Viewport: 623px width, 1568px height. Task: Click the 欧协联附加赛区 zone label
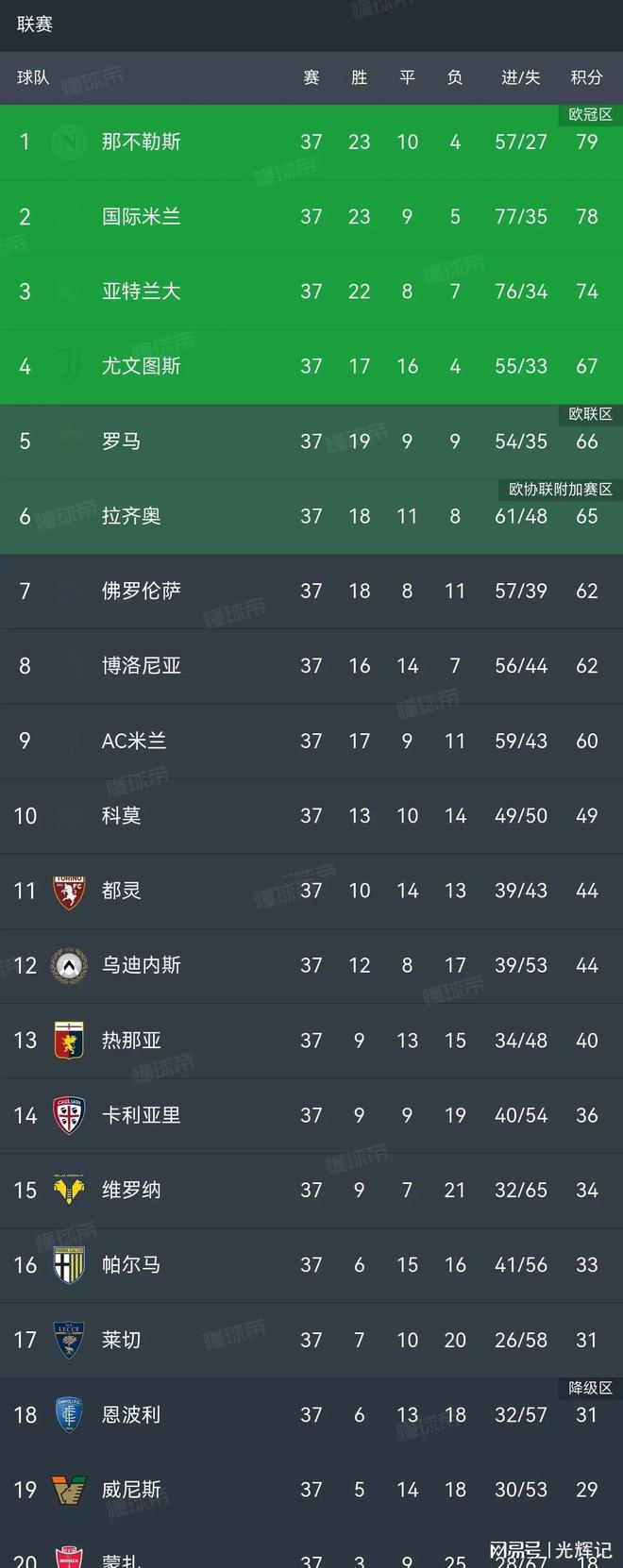point(561,490)
